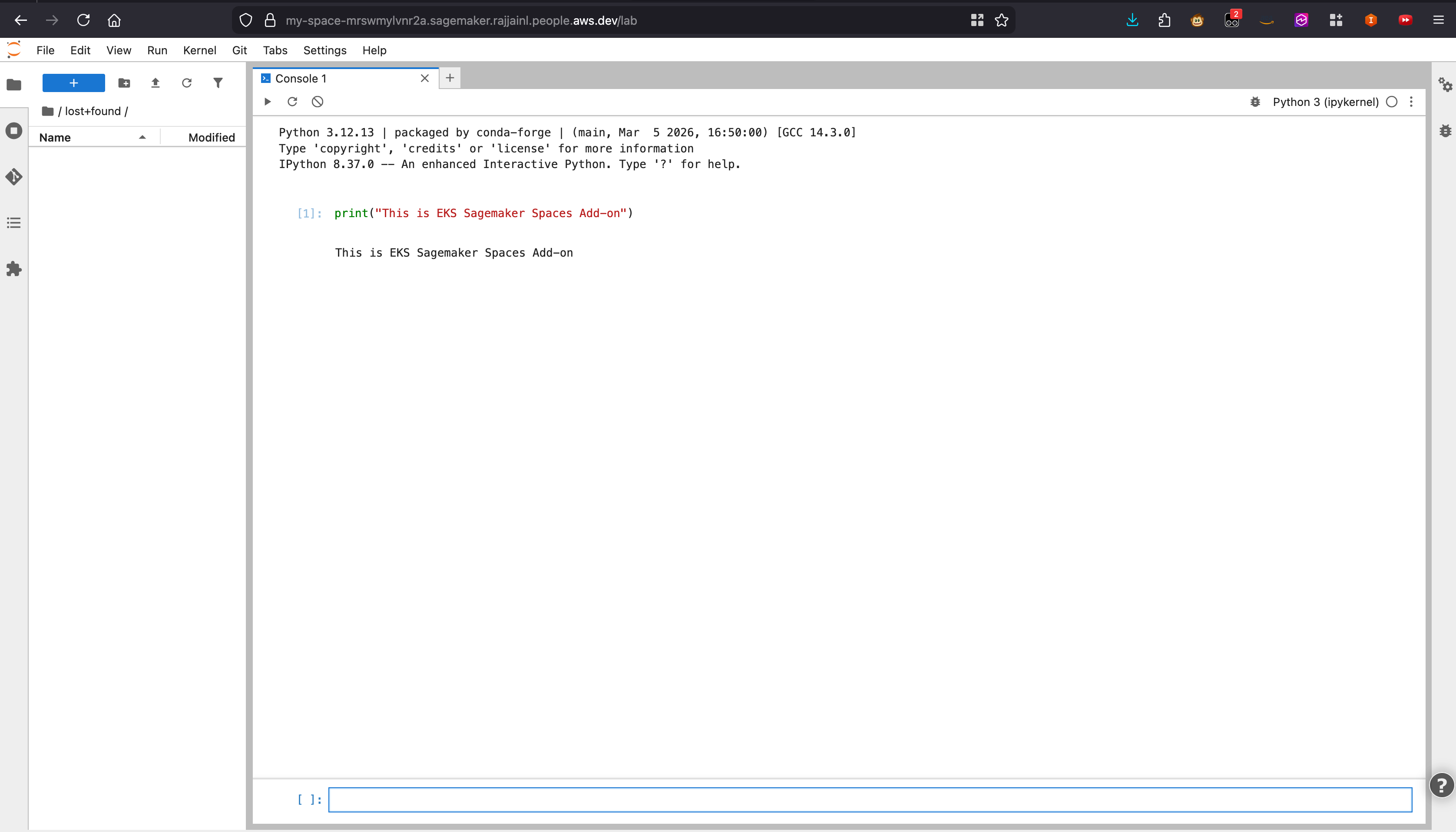This screenshot has width=1456, height=832.
Task: Click the JupyterLab logo icon
Action: pos(14,50)
